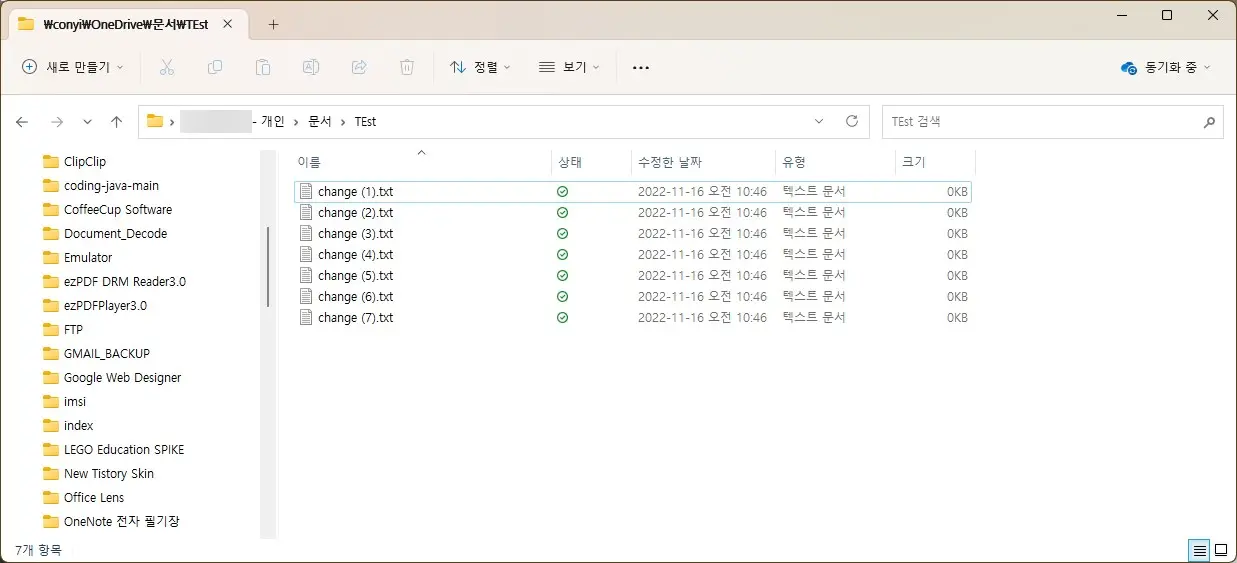Open the See more three-dots menu
This screenshot has height=563, width=1237.
pyautogui.click(x=641, y=67)
